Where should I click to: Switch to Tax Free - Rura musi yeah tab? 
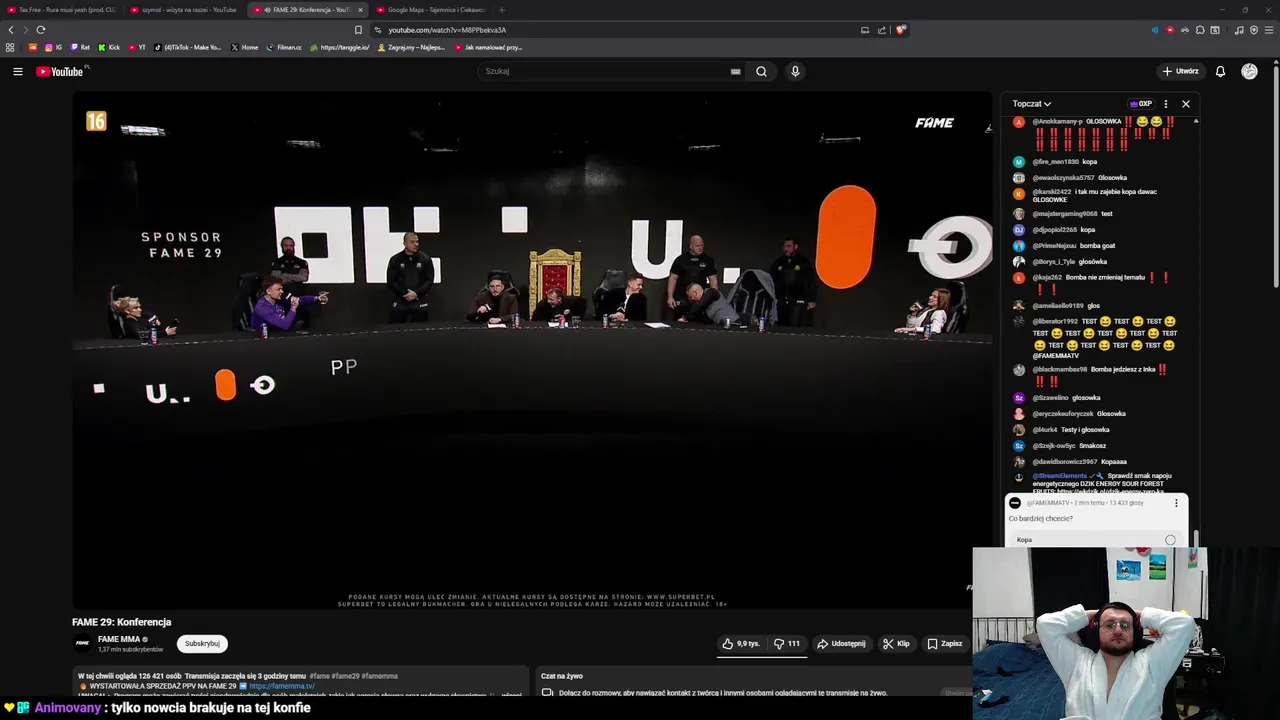tap(61, 10)
